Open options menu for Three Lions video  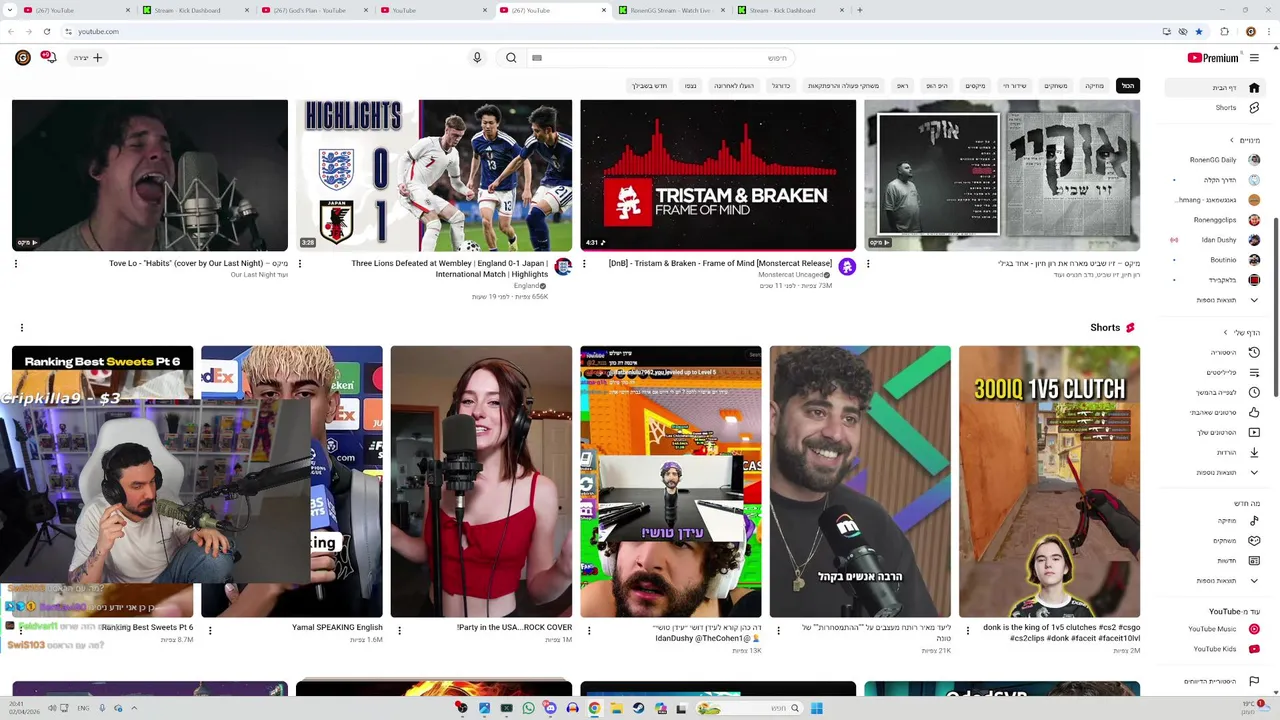(x=300, y=264)
